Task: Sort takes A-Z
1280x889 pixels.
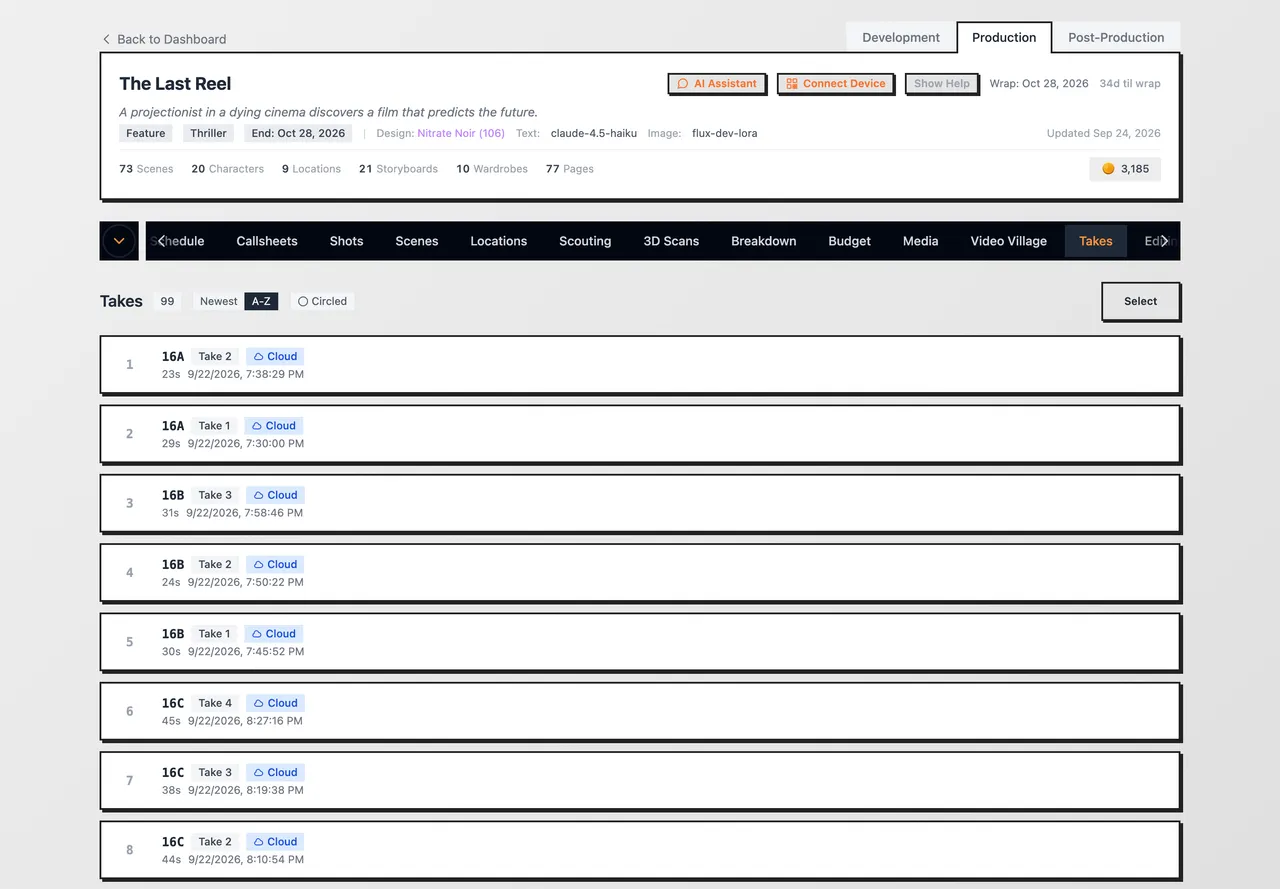Action: (x=261, y=301)
